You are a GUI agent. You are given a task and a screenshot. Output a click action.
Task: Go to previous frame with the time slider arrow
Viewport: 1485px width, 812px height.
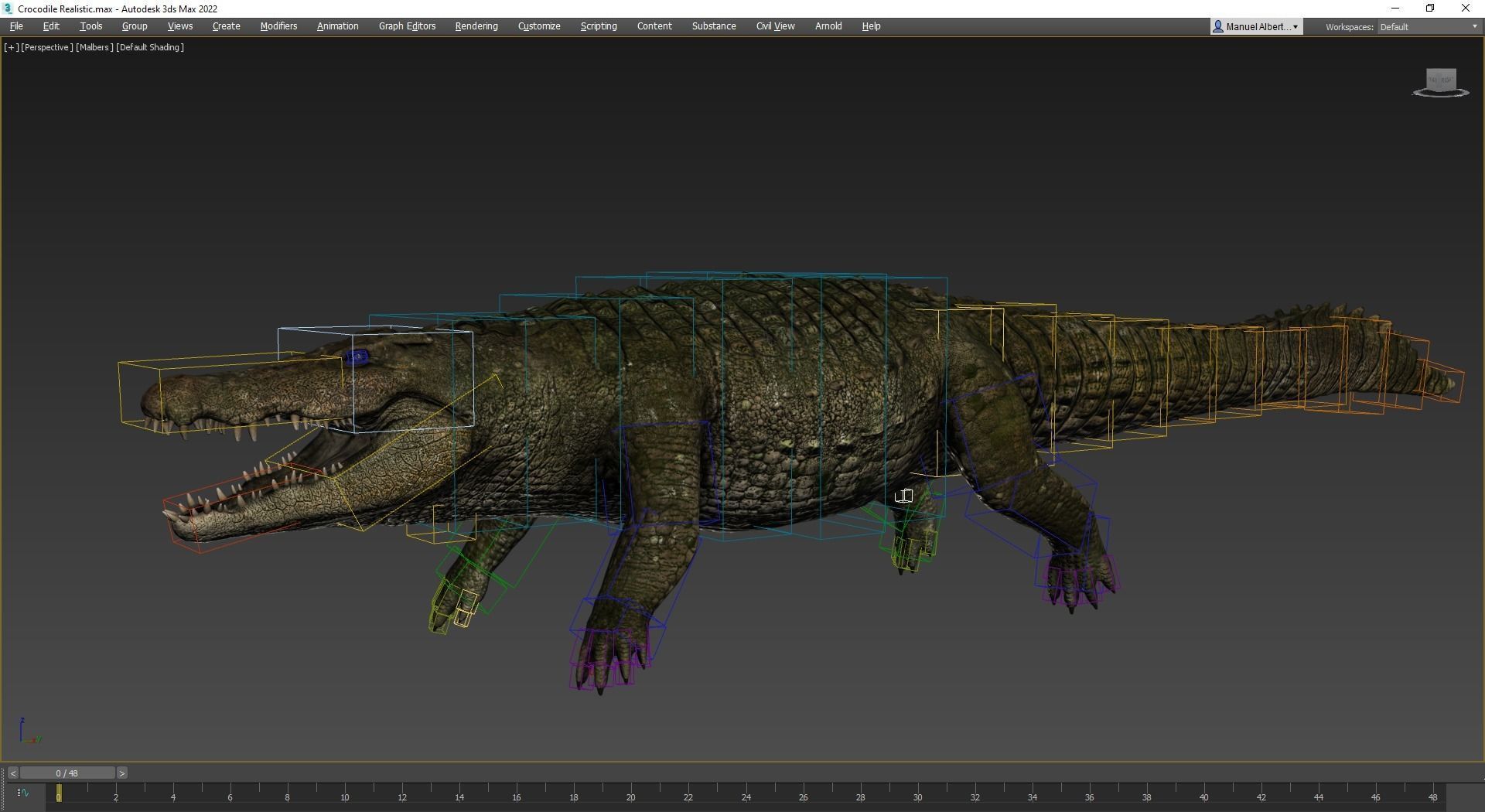coord(13,773)
